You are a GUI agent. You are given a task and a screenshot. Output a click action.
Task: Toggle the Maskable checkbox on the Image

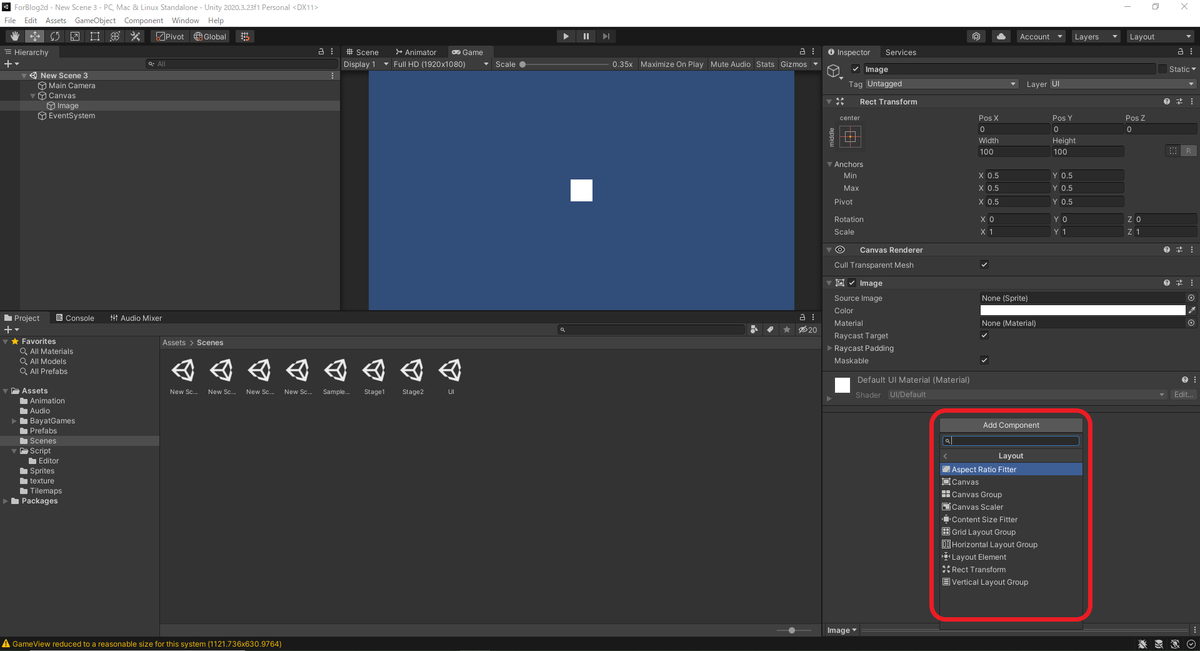984,360
